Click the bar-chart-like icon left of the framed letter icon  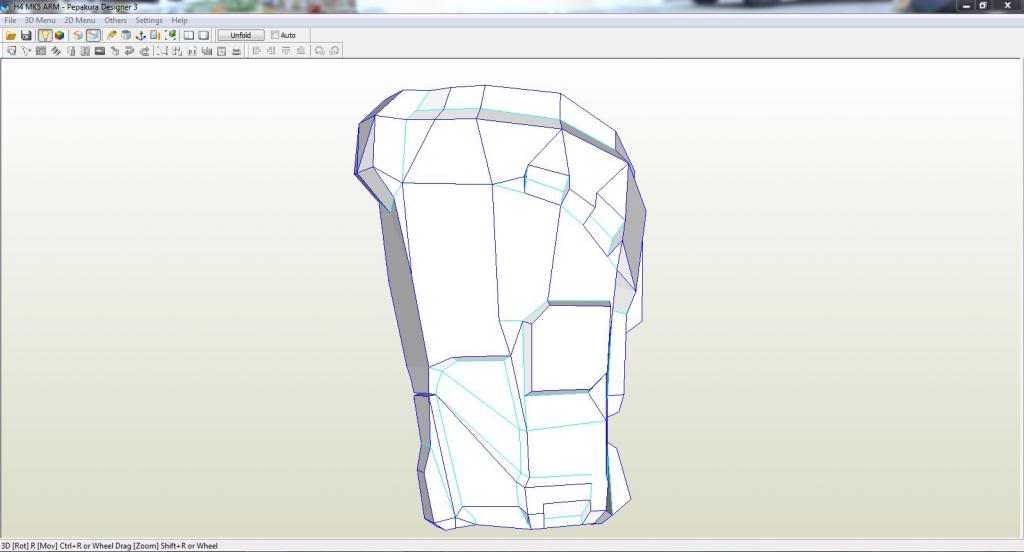[206, 51]
